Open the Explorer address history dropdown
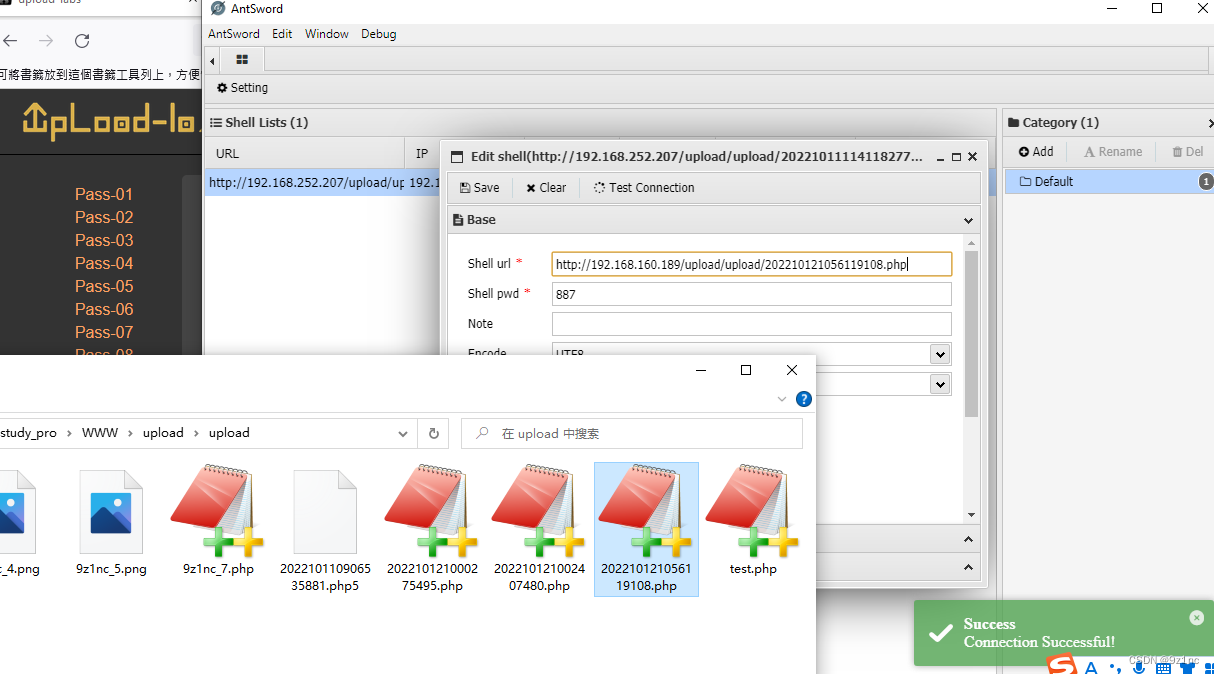 [x=403, y=434]
